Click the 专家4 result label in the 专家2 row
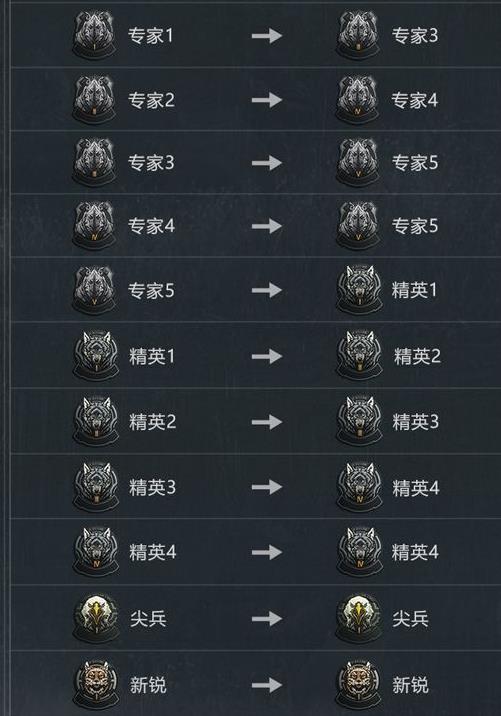This screenshot has height=716, width=501. [415, 100]
